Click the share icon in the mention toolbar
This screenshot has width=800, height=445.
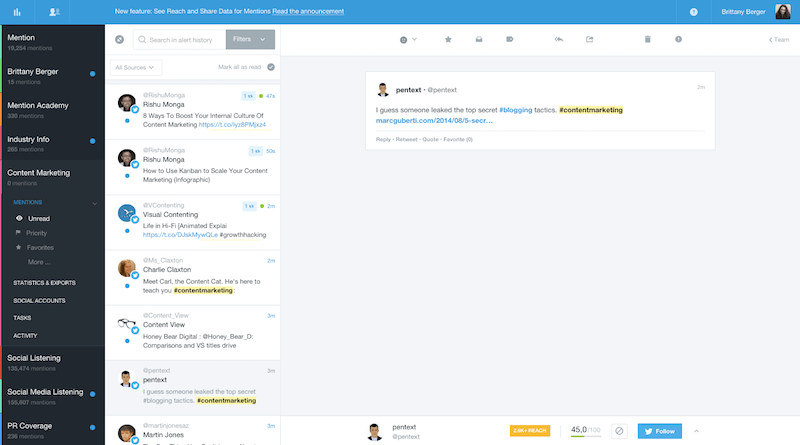tap(590, 39)
